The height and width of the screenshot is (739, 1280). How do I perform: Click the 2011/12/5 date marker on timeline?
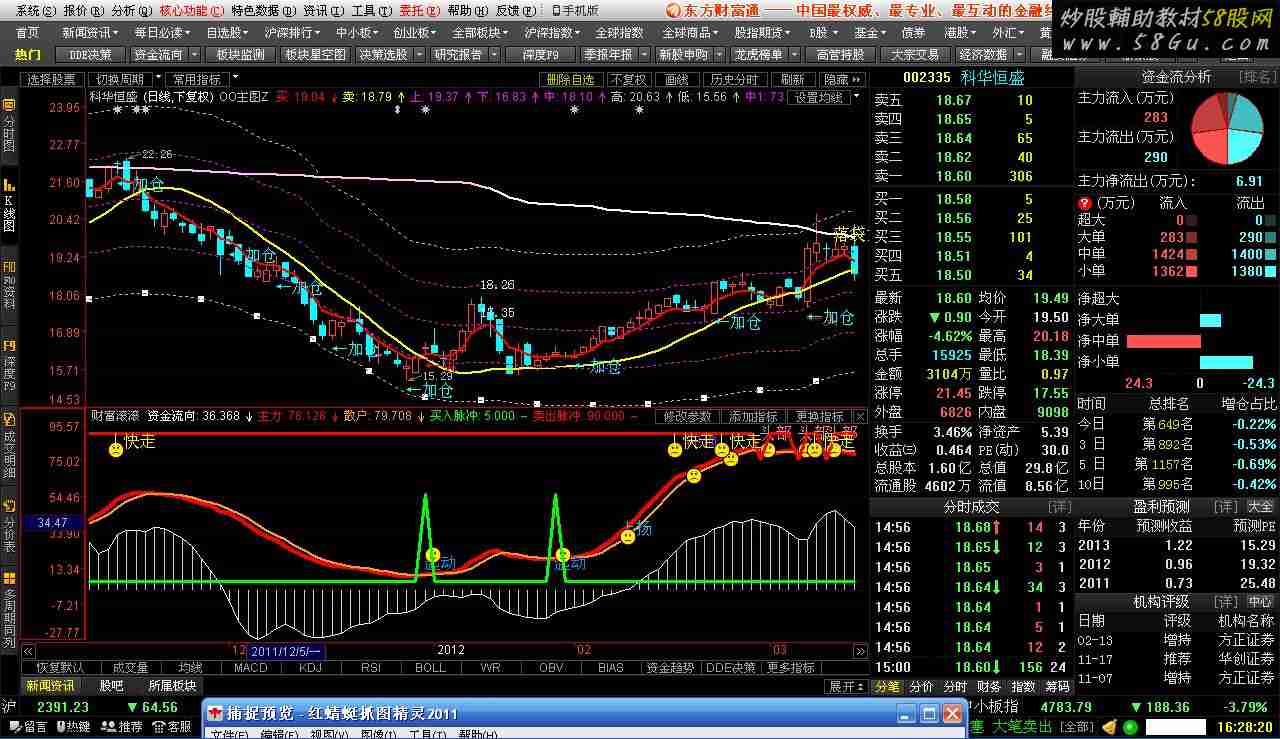(285, 651)
